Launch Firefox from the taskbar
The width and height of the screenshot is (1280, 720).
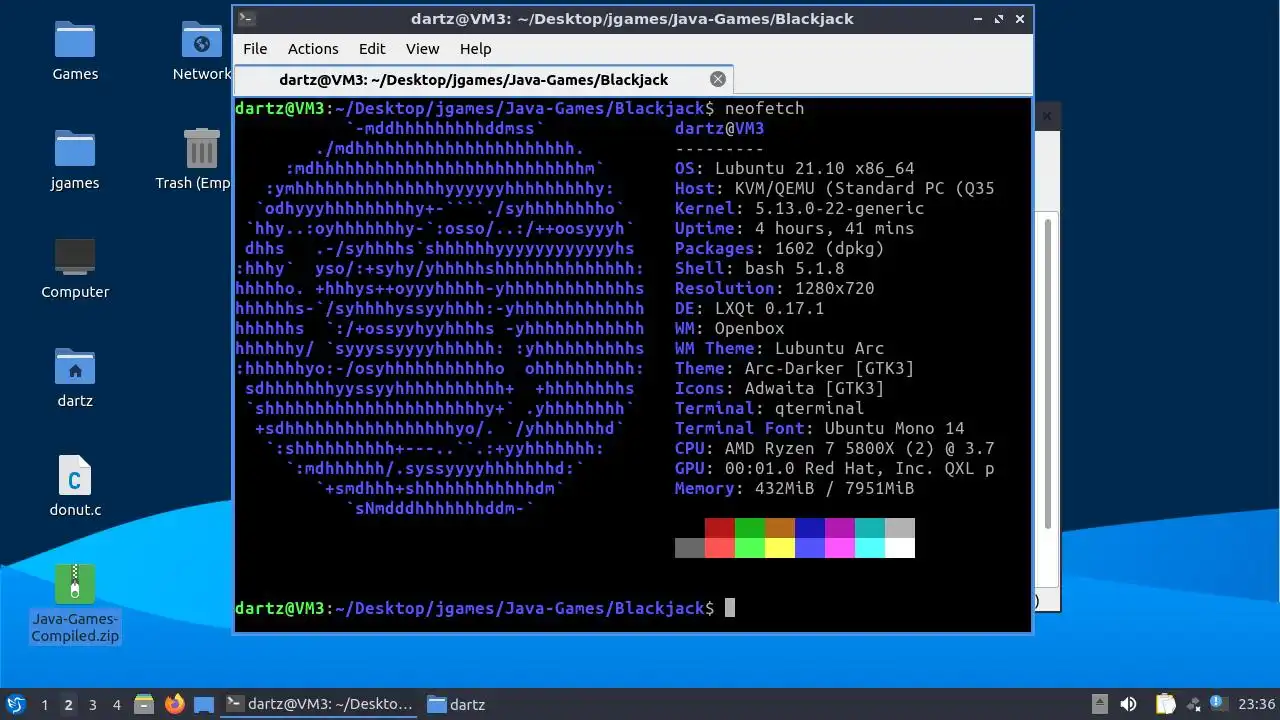click(175, 704)
